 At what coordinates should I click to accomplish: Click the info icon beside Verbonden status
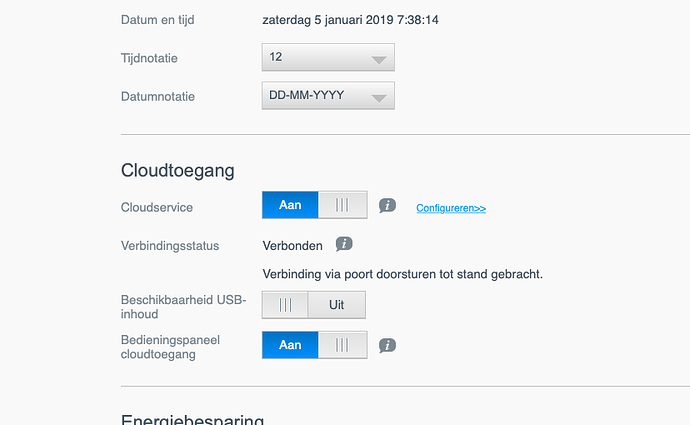[344, 244]
